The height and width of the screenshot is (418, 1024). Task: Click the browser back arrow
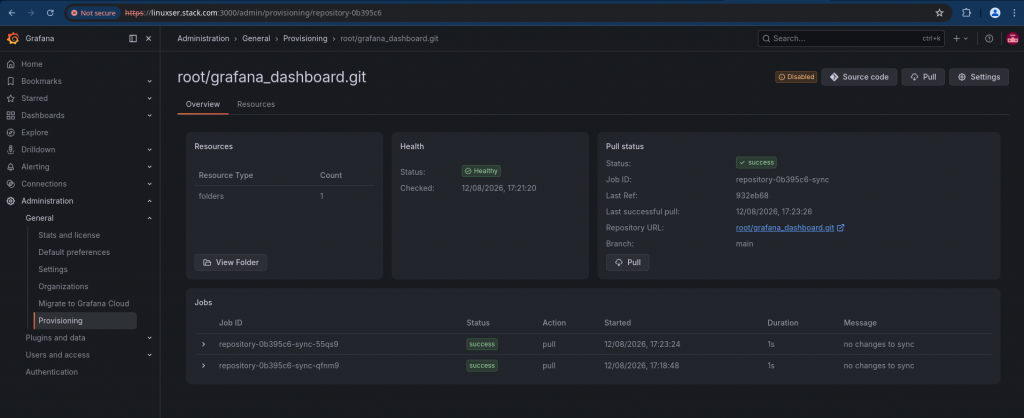pos(12,12)
